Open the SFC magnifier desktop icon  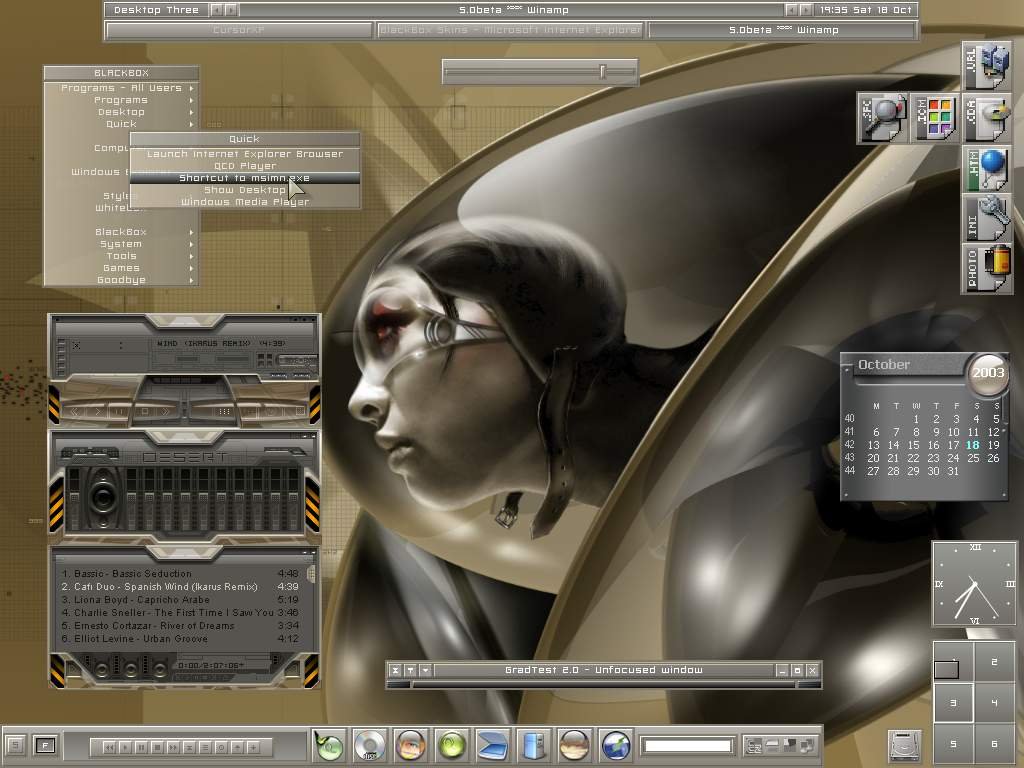point(883,118)
